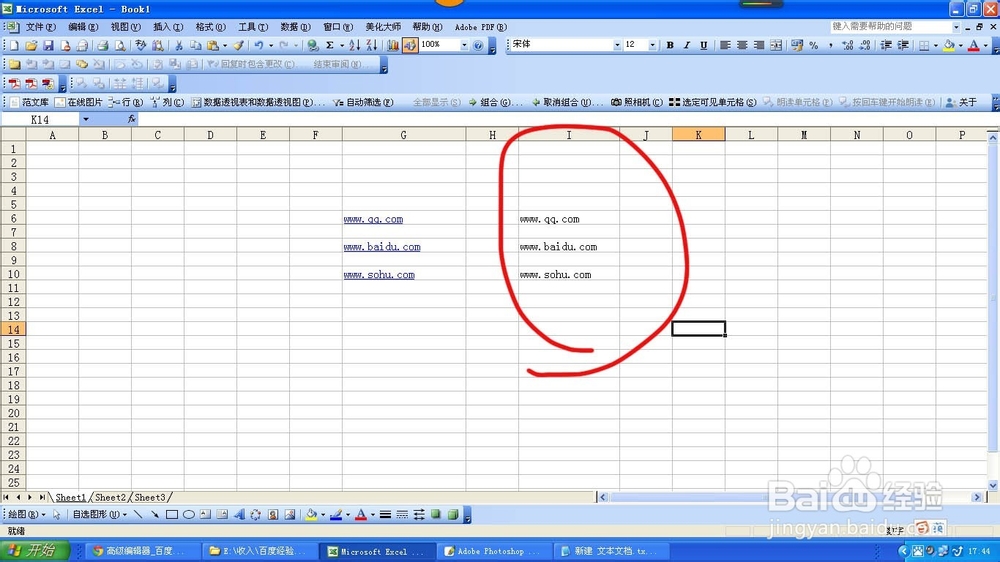The height and width of the screenshot is (562, 1000).
Task: Click the Windows 开始 Start button
Action: coord(35,551)
